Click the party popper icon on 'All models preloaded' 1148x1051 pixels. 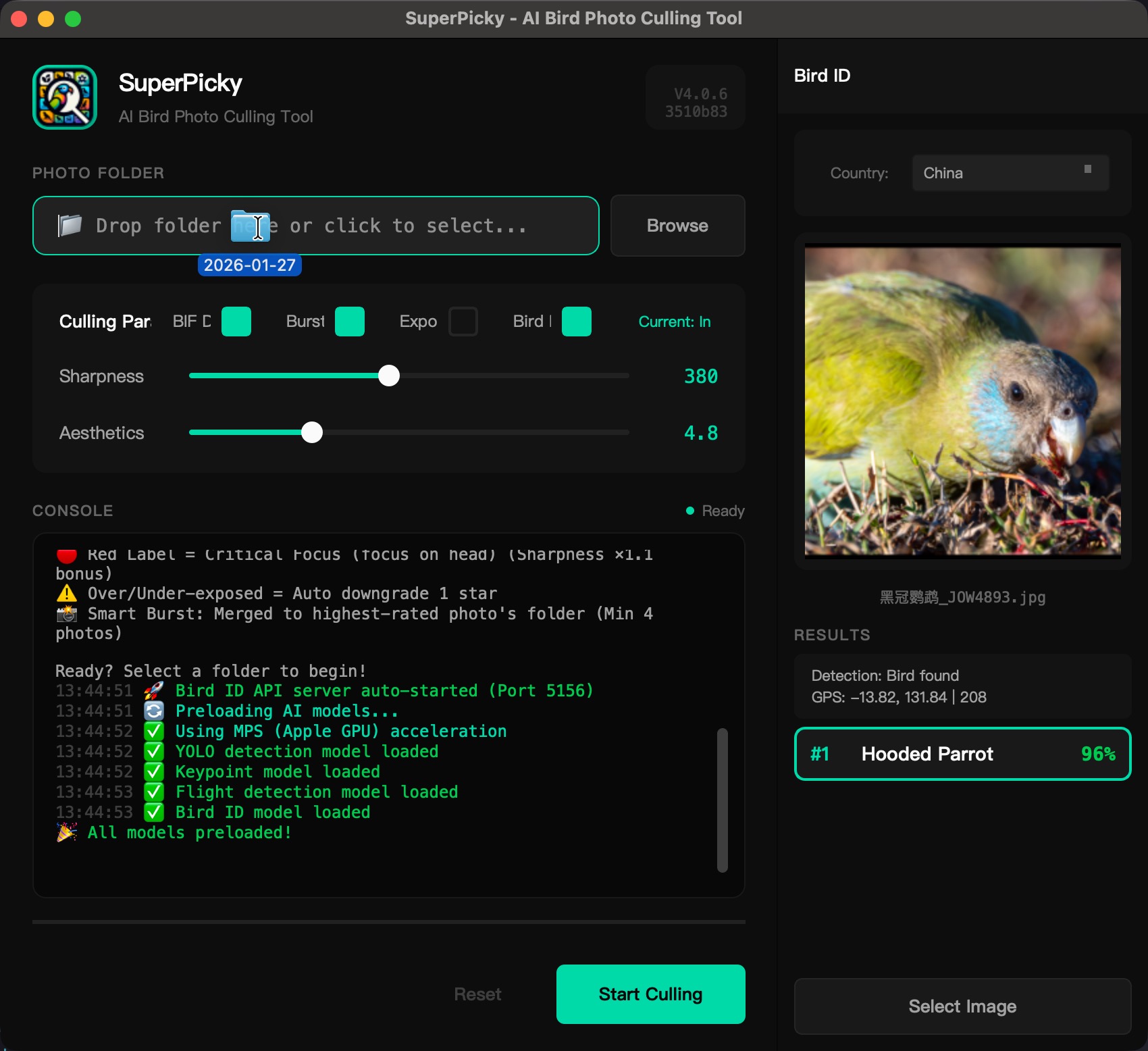[x=66, y=832]
